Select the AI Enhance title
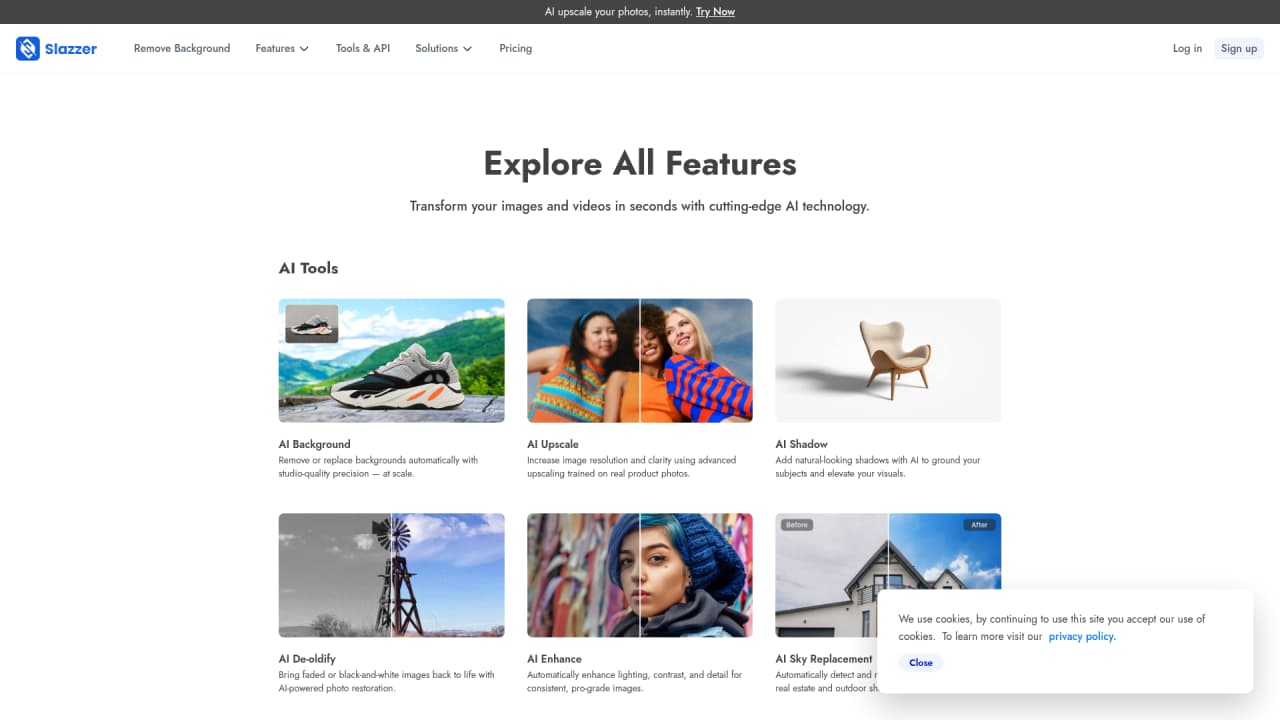This screenshot has height=720, width=1280. 554,659
